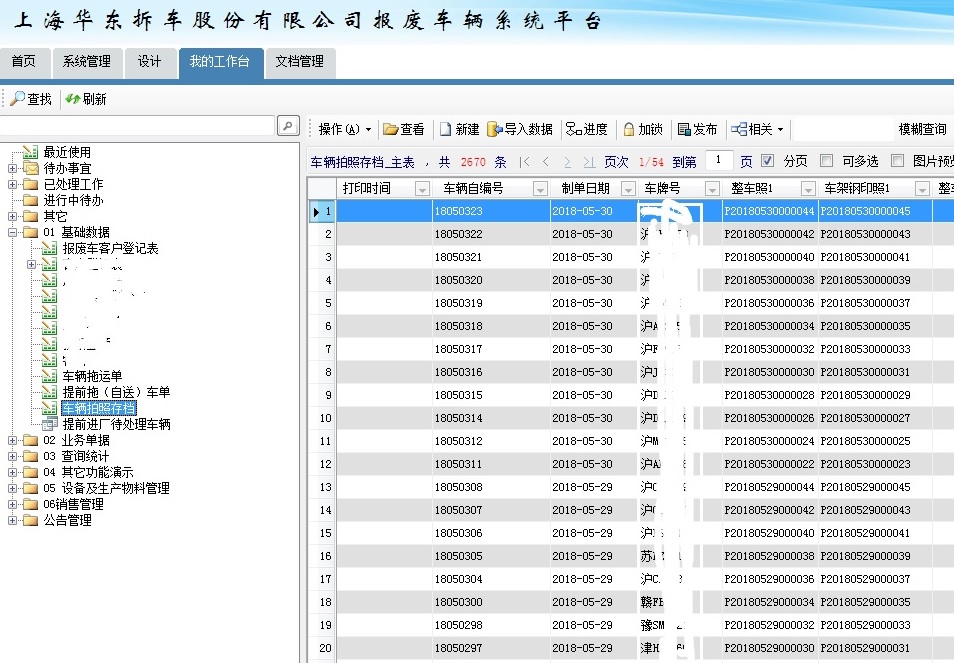Create a new record with 新建
Screen dimensions: 954x663
[459, 129]
